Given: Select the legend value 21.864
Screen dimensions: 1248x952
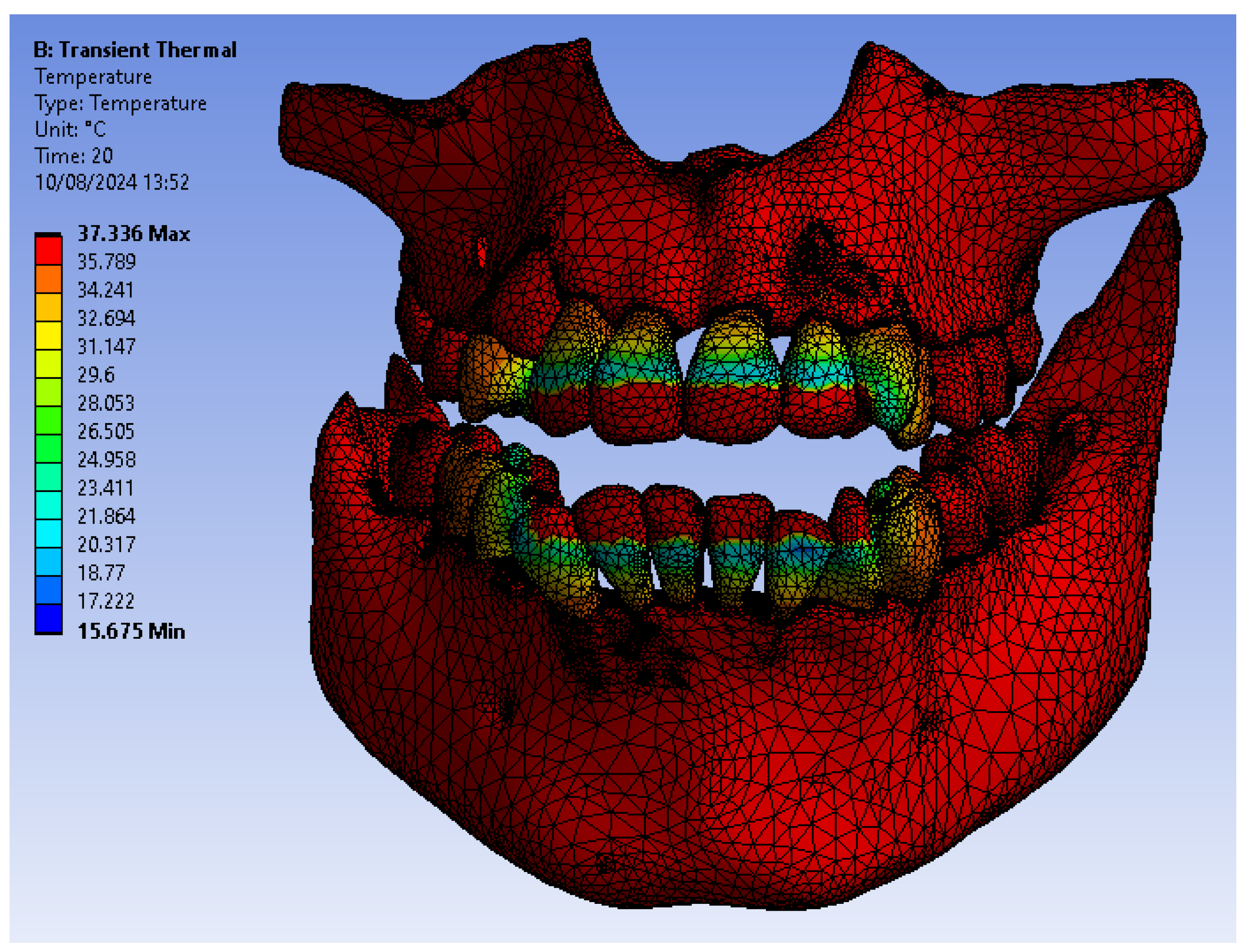Looking at the screenshot, I should click(107, 516).
